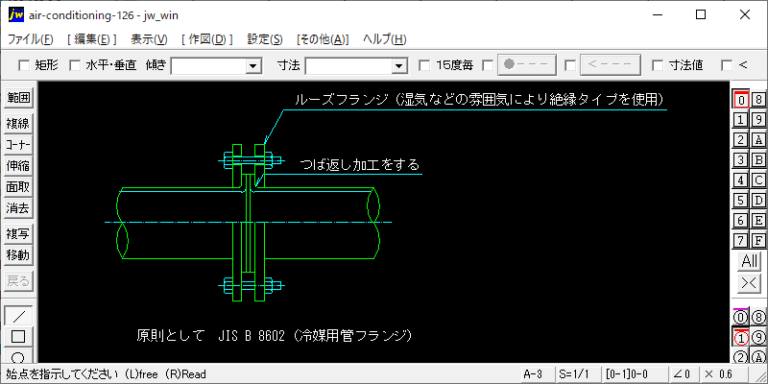The height and width of the screenshot is (384, 768).
Task: Enable the 水平・垂直 checkbox
Action: pyautogui.click(x=74, y=65)
